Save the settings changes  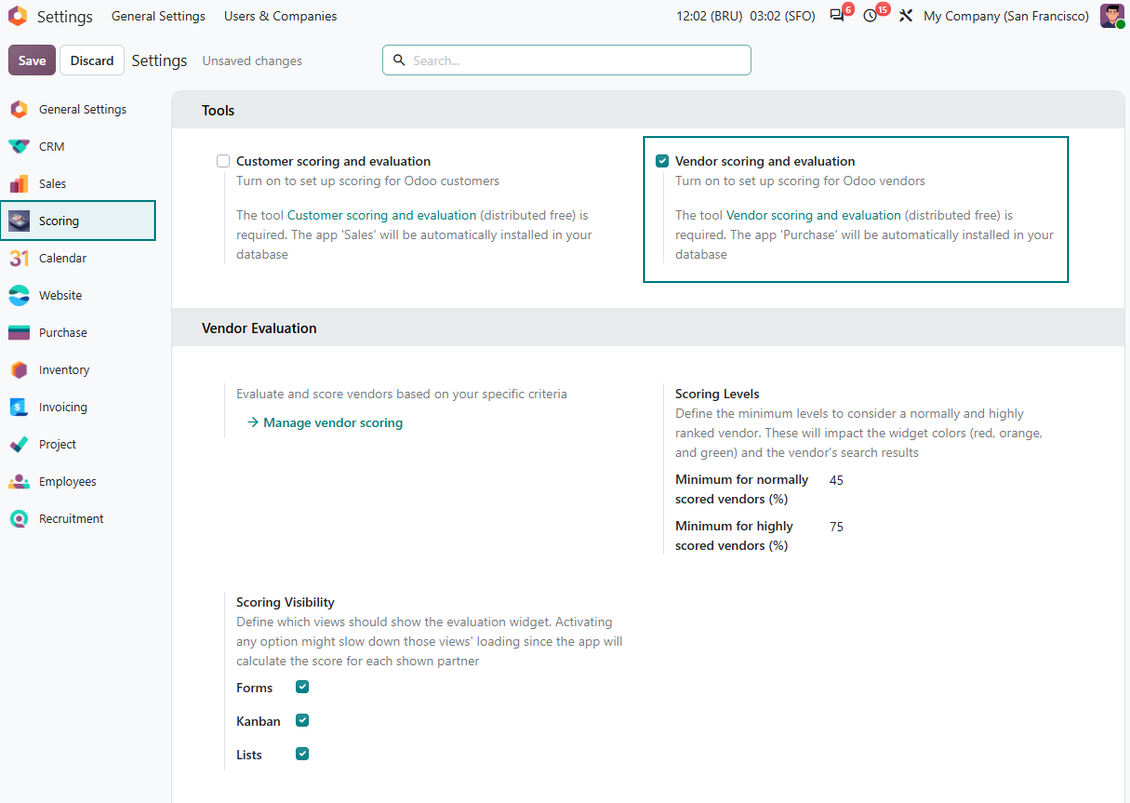point(32,61)
